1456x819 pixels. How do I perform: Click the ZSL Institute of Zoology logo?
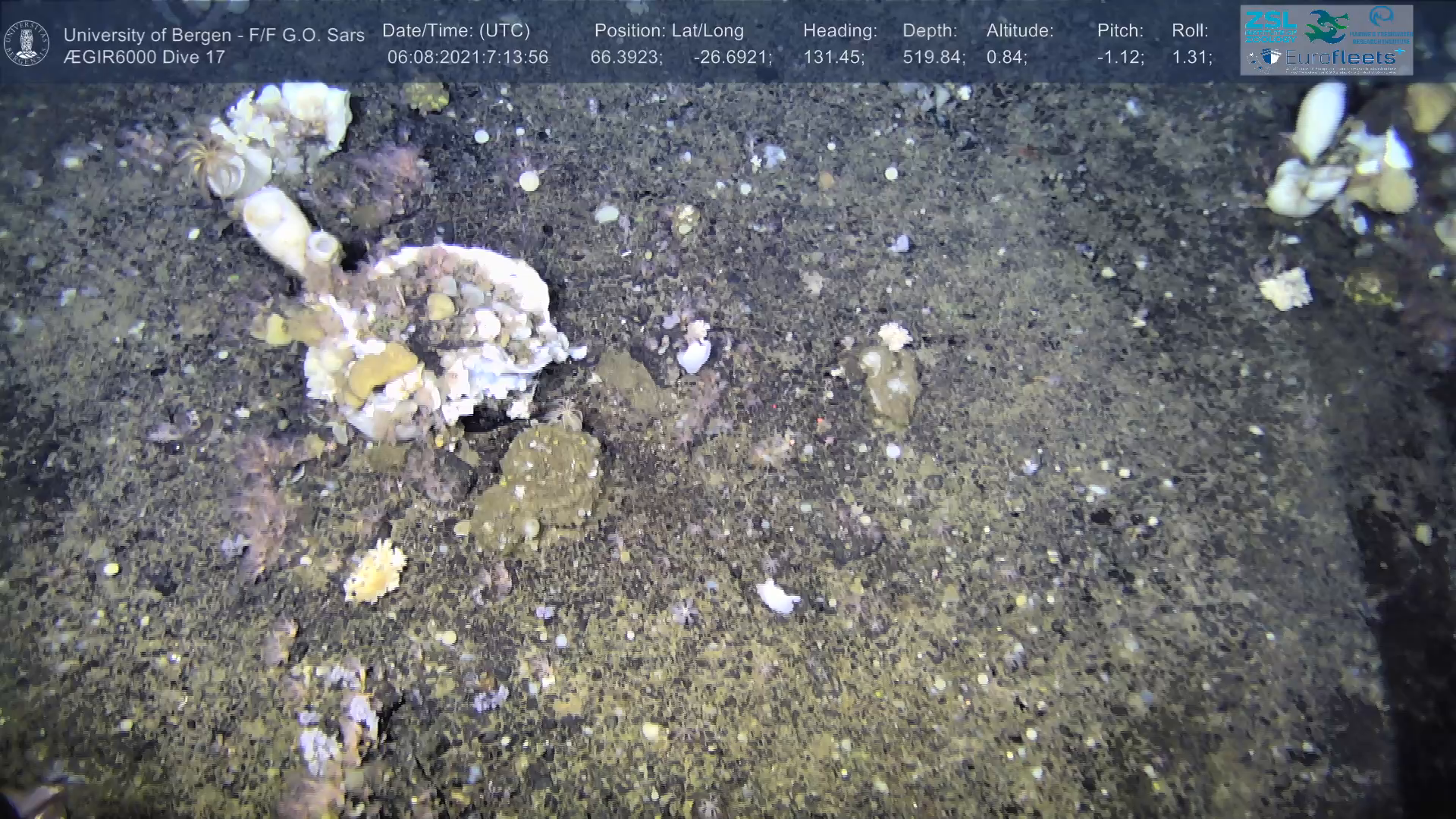(1269, 27)
